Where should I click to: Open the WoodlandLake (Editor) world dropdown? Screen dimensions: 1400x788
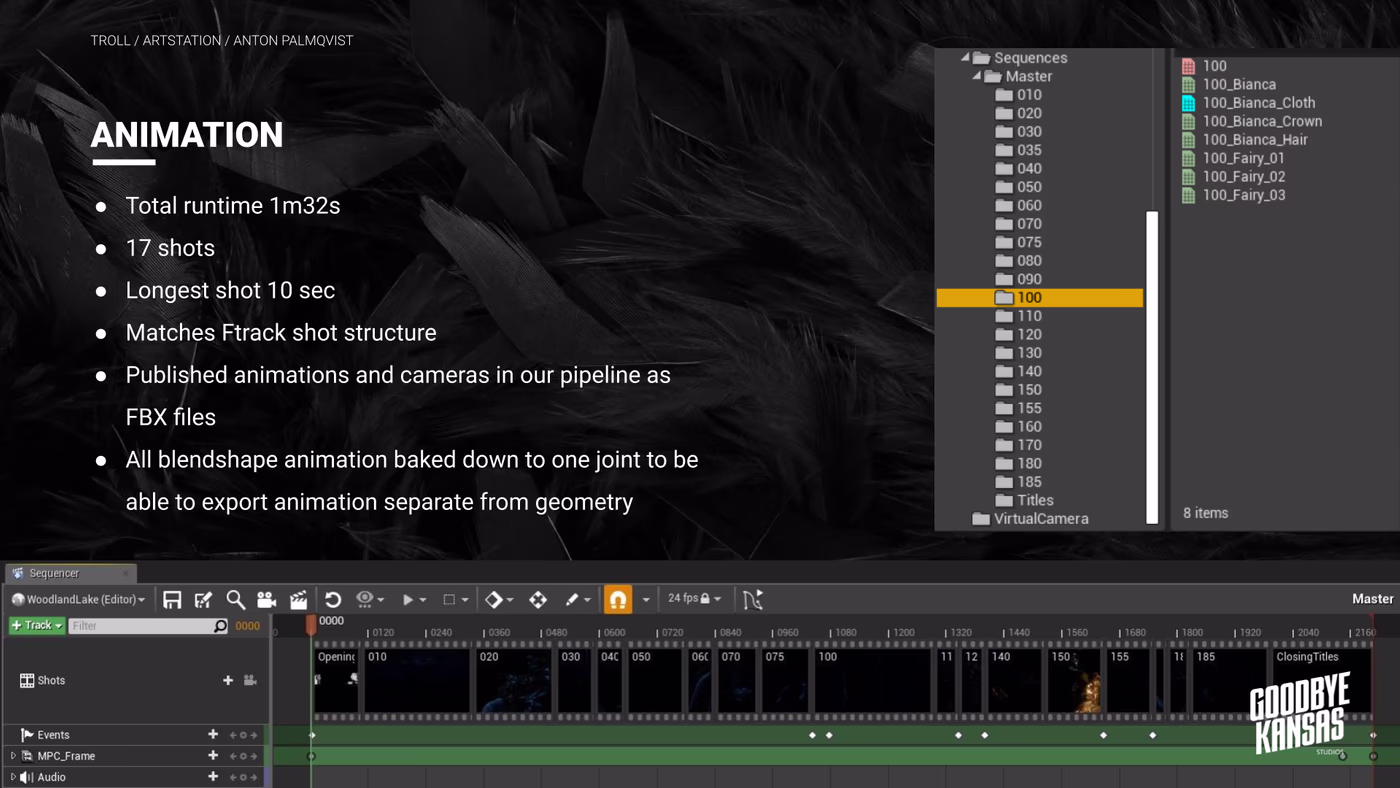78,599
